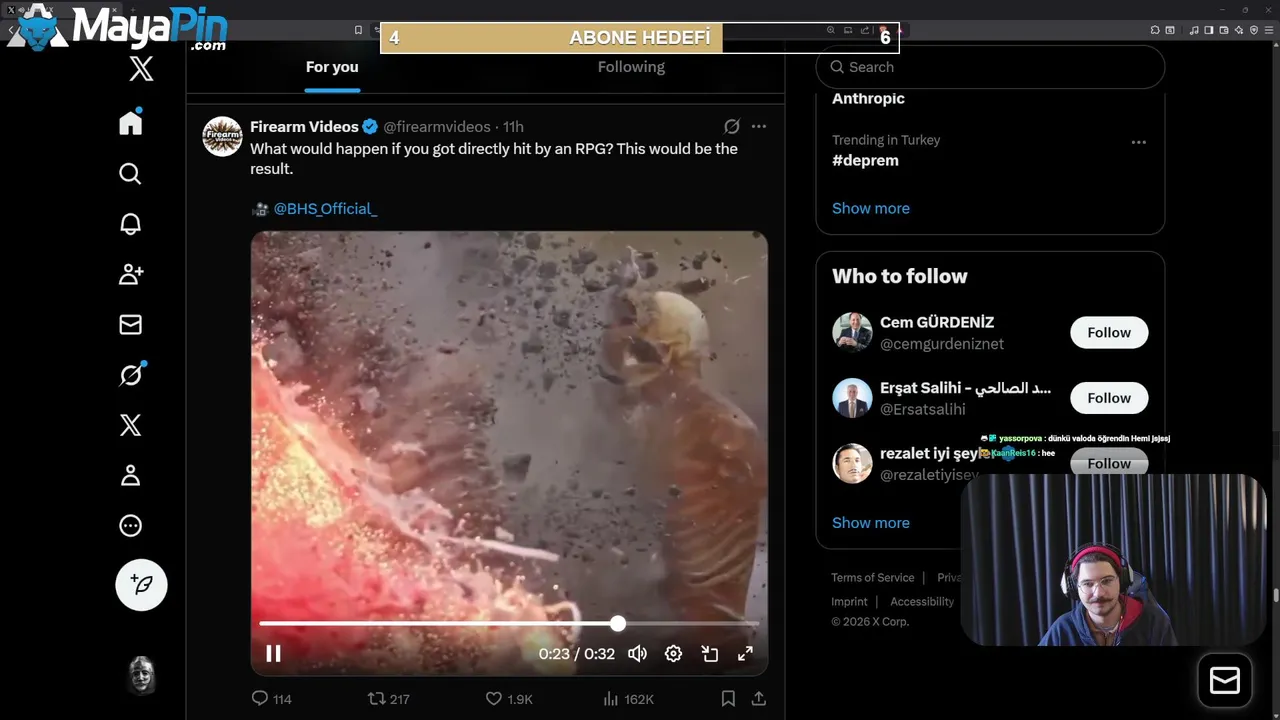
Task: Click bookmark icon in browser address bar
Action: pyautogui.click(x=358, y=30)
